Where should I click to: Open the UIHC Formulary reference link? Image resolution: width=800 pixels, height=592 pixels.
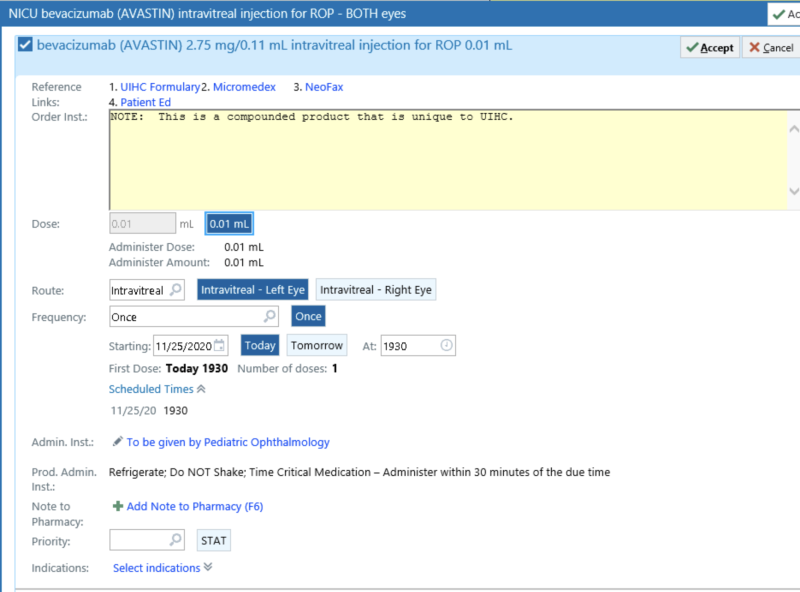coord(160,87)
